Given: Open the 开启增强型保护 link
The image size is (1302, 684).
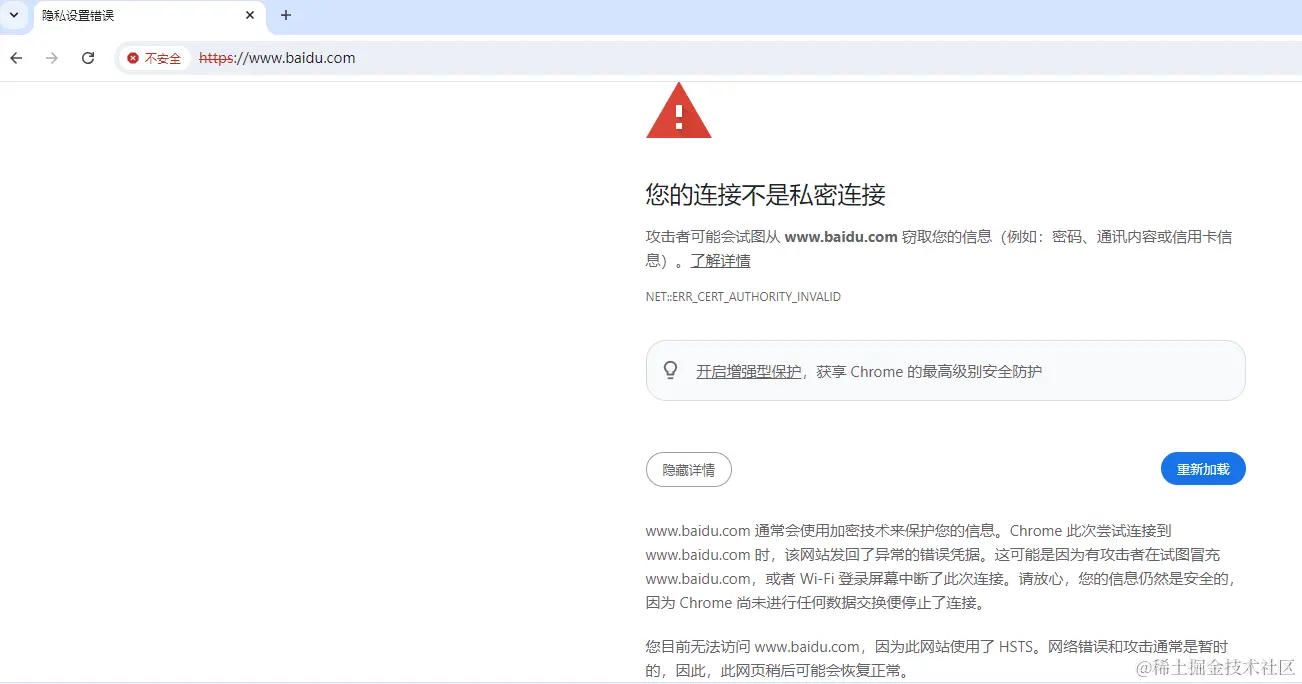Looking at the screenshot, I should 749,371.
